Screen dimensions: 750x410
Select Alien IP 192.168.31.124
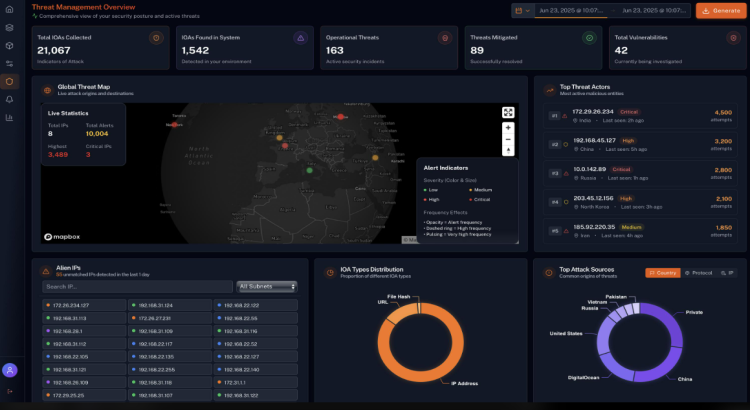tap(170, 305)
